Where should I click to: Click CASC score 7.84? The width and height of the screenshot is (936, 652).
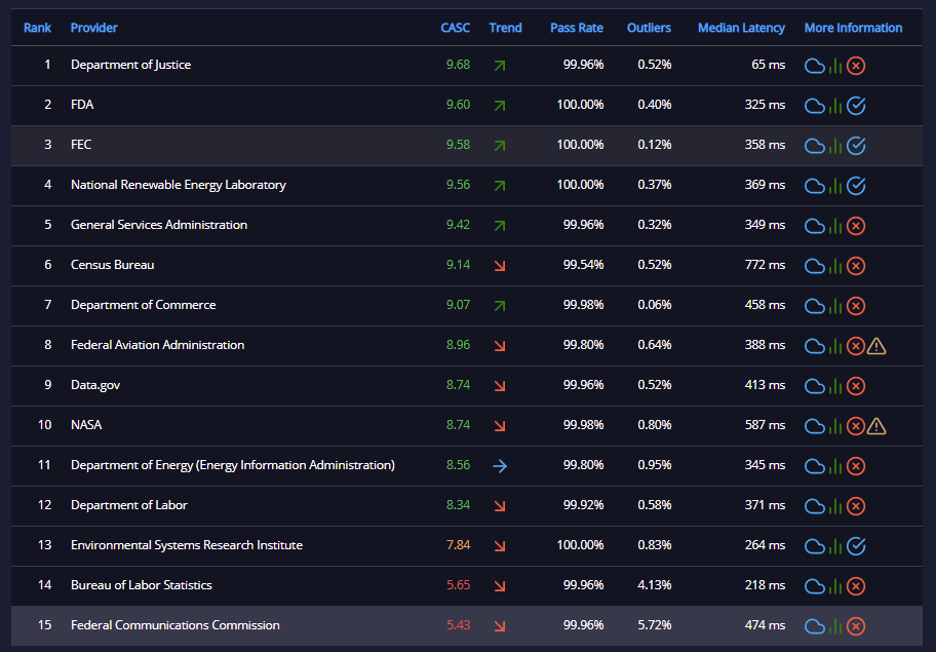coord(458,545)
